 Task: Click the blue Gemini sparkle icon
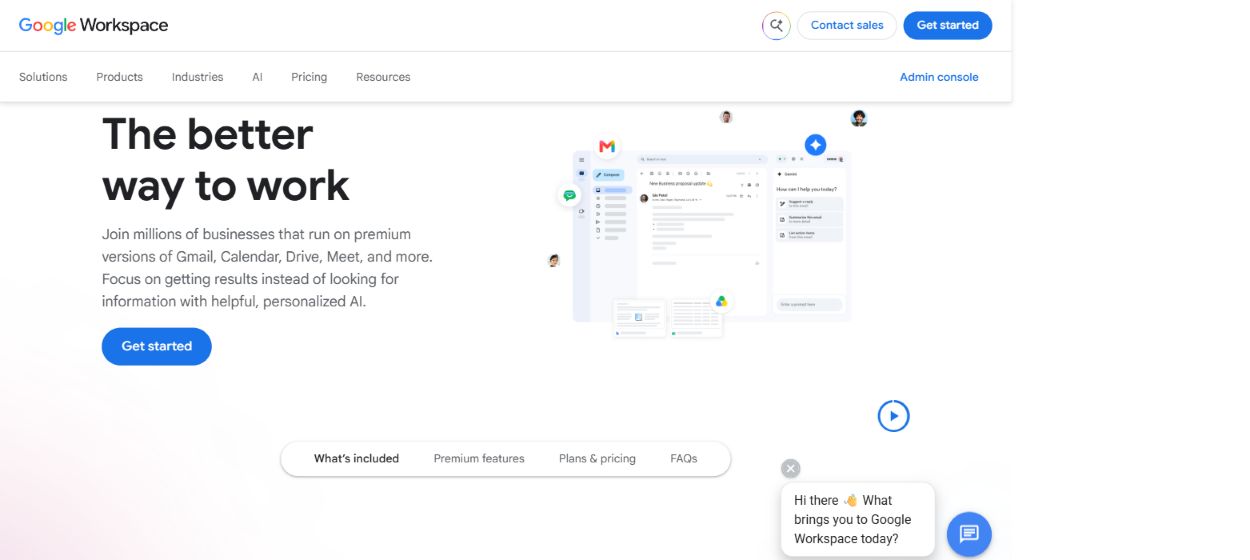815,145
